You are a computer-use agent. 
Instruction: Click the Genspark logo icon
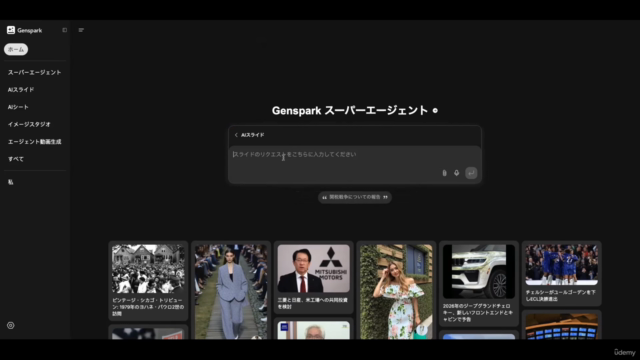[11, 30]
